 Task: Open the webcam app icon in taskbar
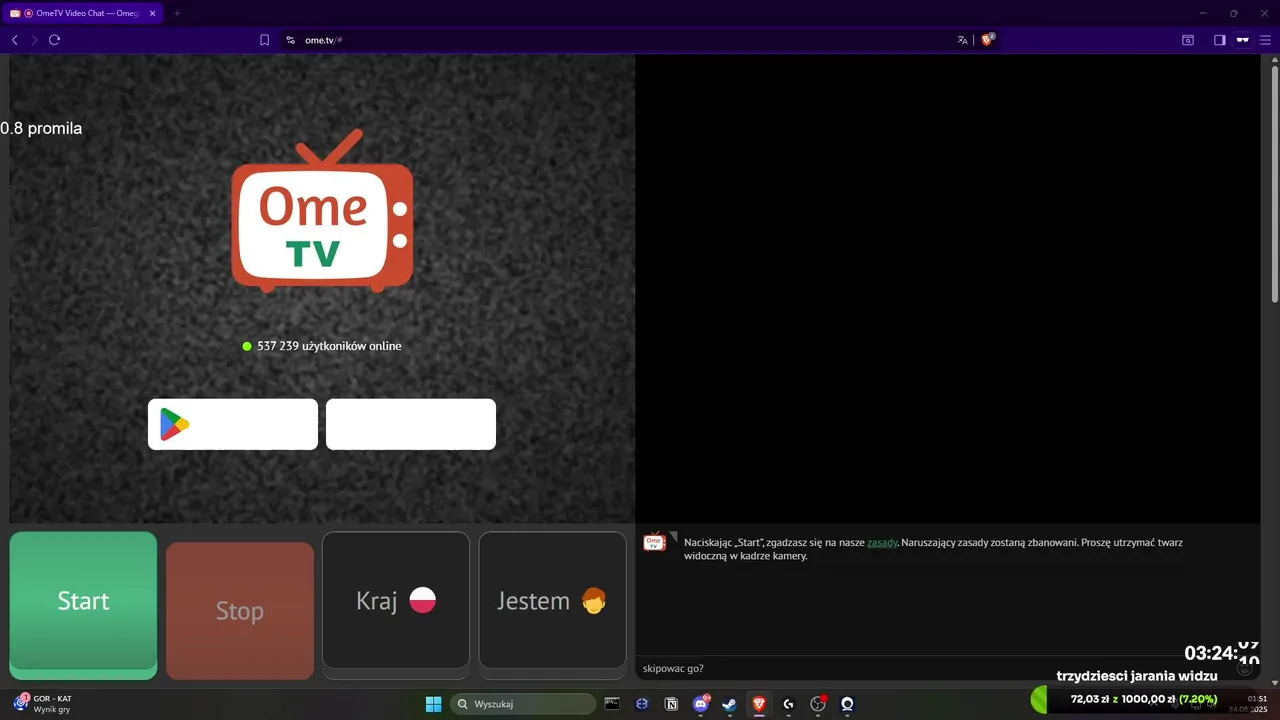coord(847,704)
